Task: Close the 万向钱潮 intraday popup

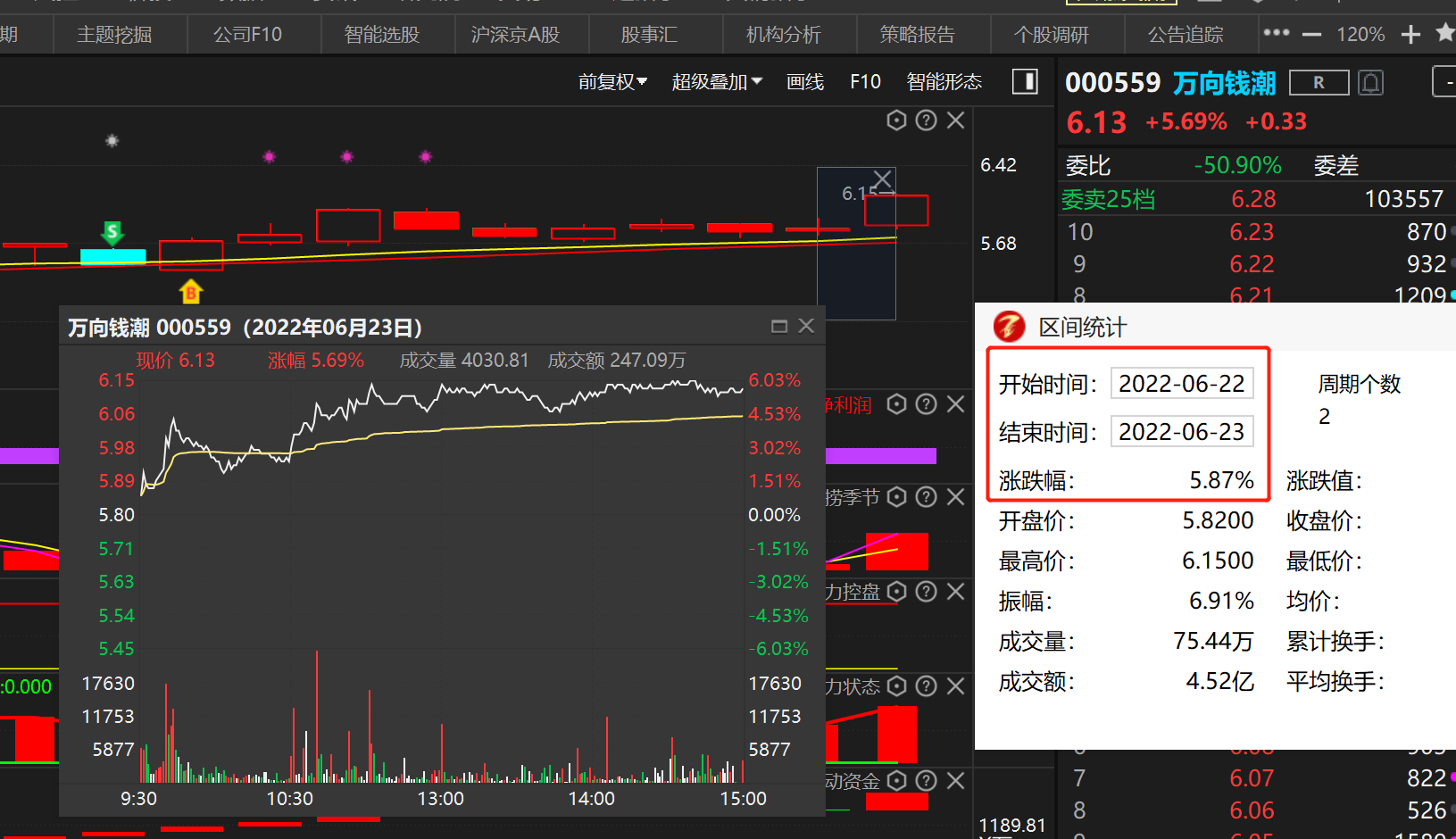Action: tap(806, 326)
